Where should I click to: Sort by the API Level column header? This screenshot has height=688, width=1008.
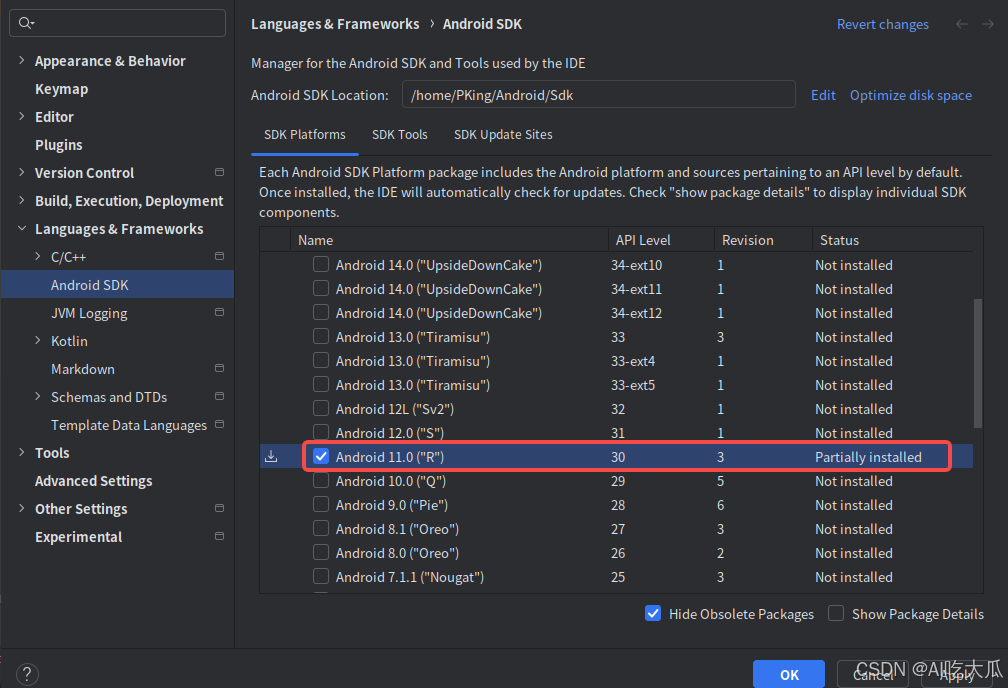661,240
